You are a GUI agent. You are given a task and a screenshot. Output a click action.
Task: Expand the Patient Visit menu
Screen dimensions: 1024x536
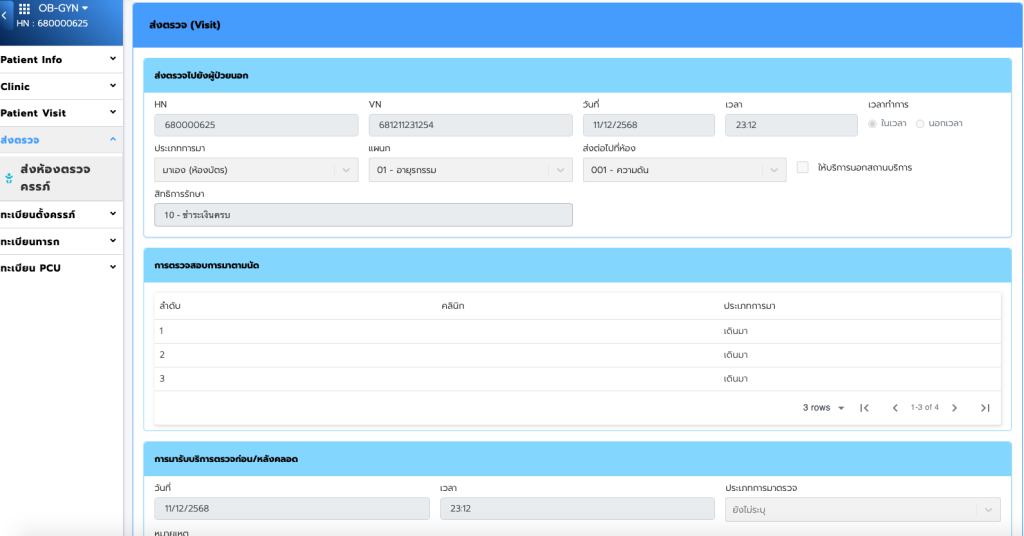pyautogui.click(x=60, y=113)
